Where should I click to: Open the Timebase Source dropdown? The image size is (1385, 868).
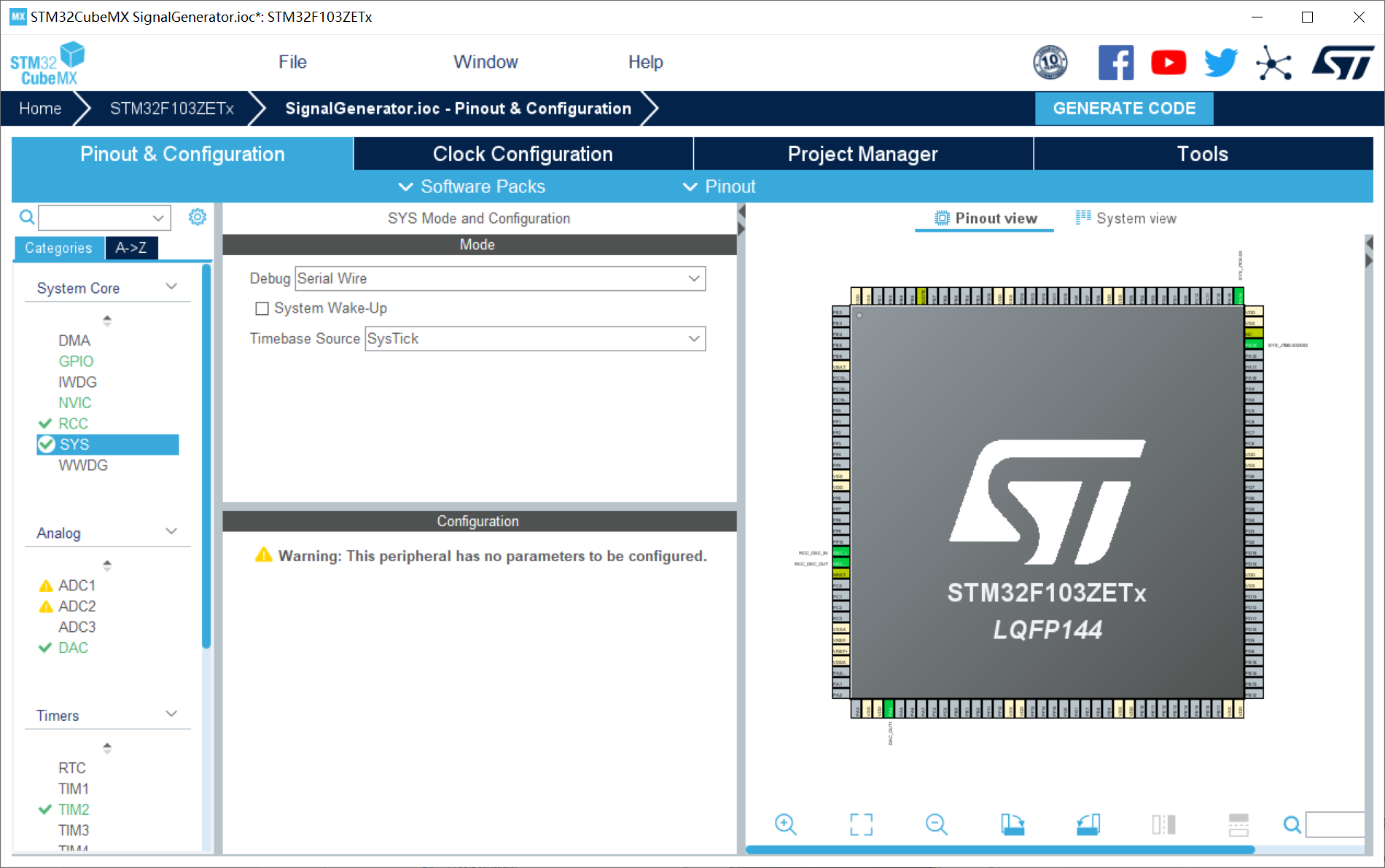click(x=535, y=339)
